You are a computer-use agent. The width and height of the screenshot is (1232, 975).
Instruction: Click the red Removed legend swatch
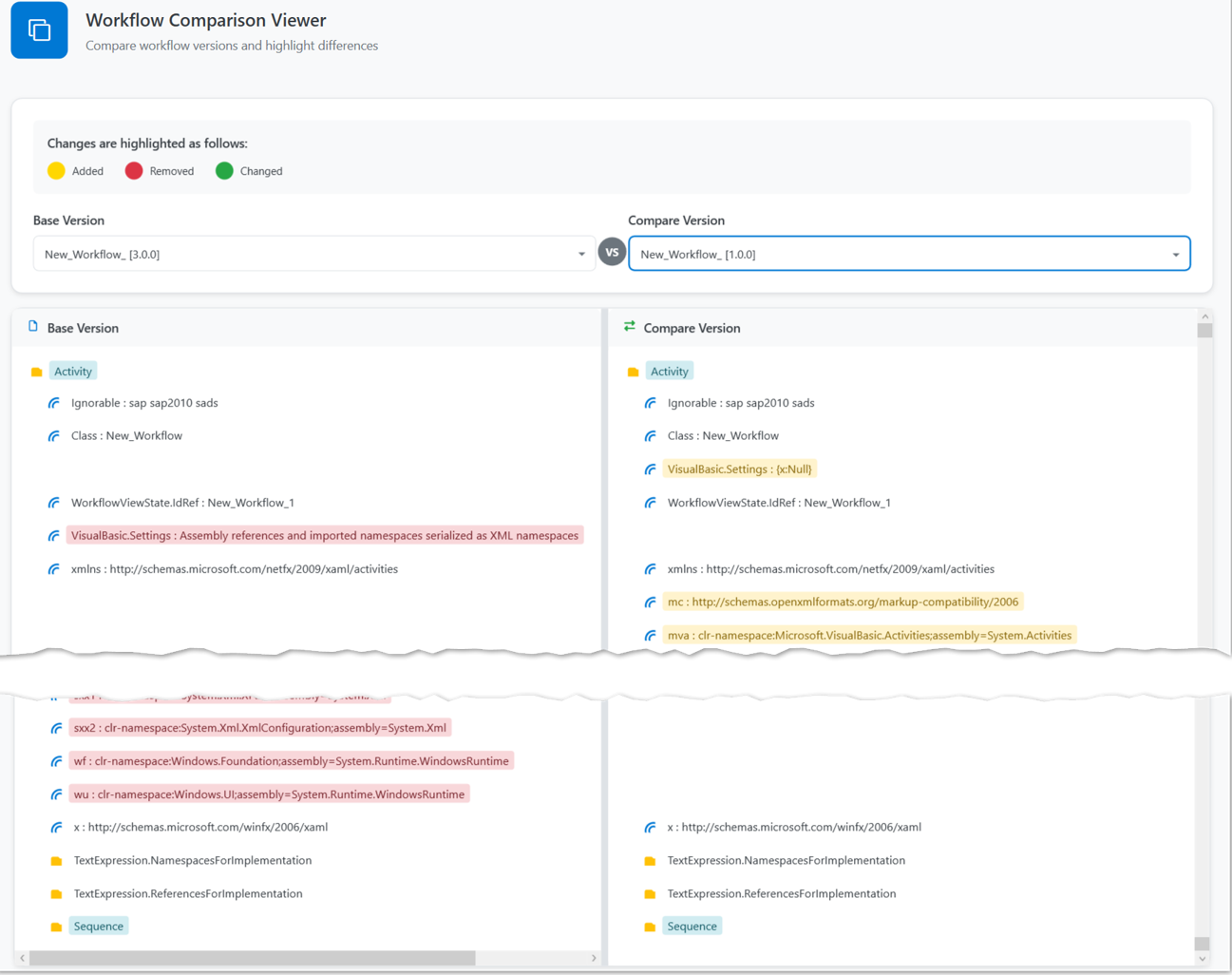click(134, 171)
